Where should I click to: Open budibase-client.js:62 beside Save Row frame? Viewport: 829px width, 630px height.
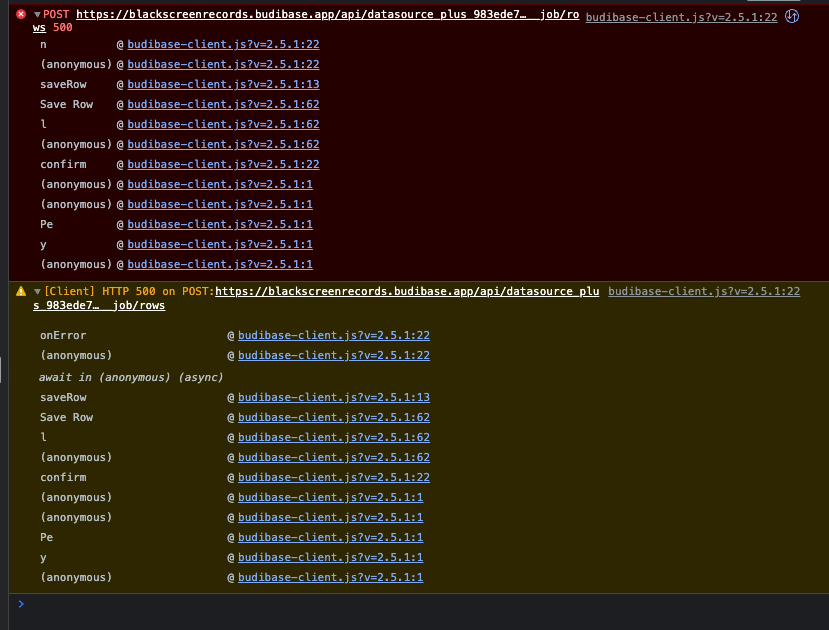click(220, 104)
